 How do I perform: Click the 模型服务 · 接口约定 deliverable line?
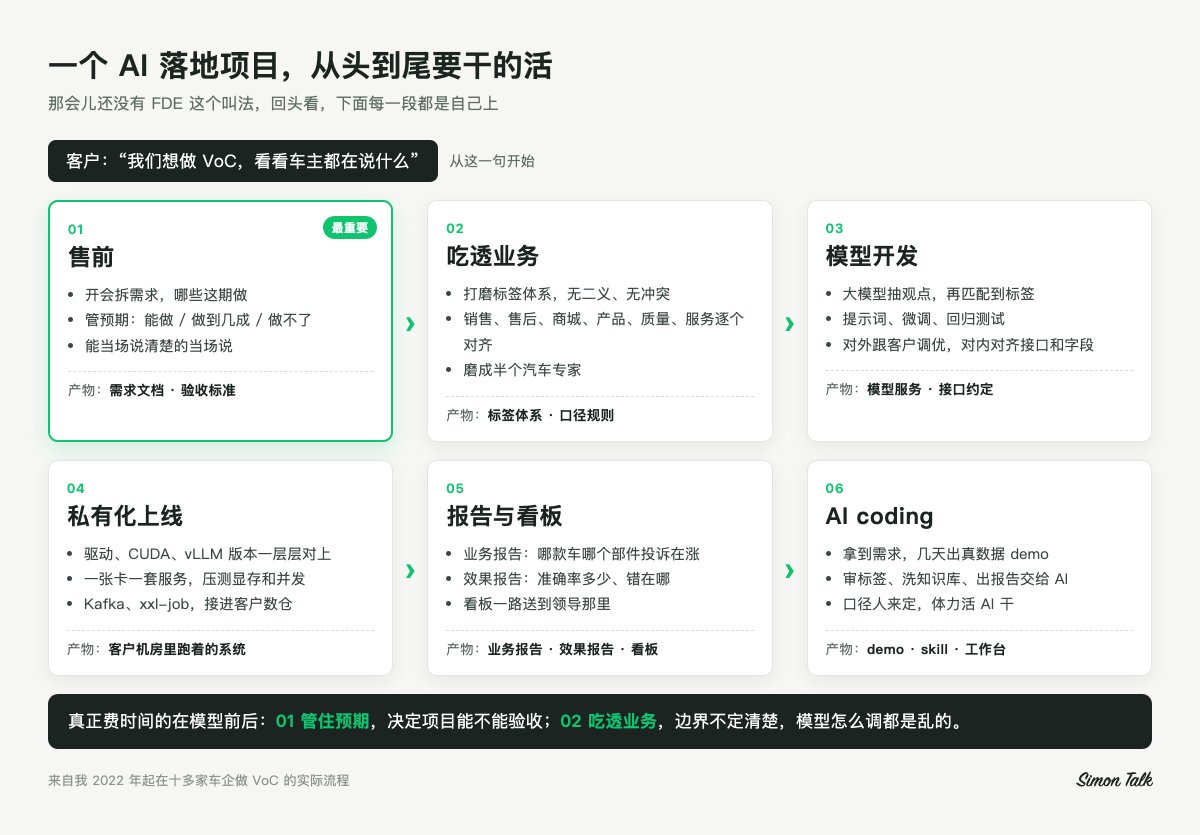pos(910,390)
